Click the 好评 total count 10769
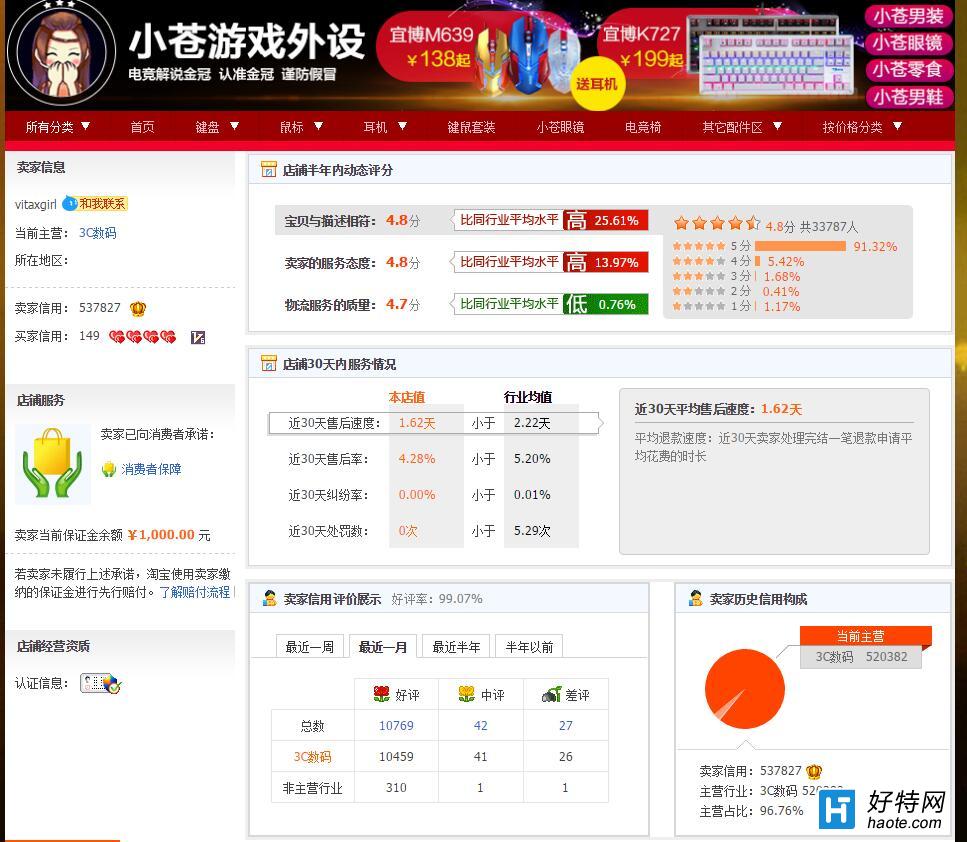967x842 pixels. [x=396, y=725]
